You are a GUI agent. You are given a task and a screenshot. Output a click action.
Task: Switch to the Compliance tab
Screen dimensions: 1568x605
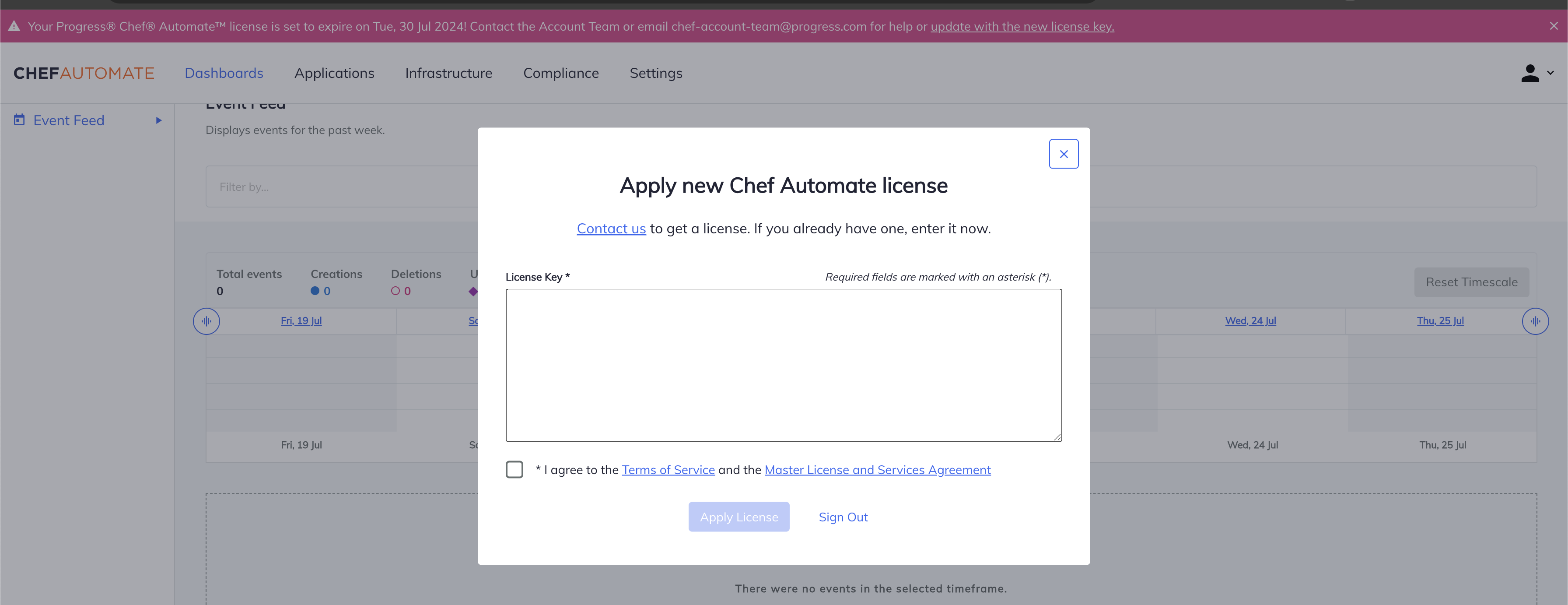[560, 73]
